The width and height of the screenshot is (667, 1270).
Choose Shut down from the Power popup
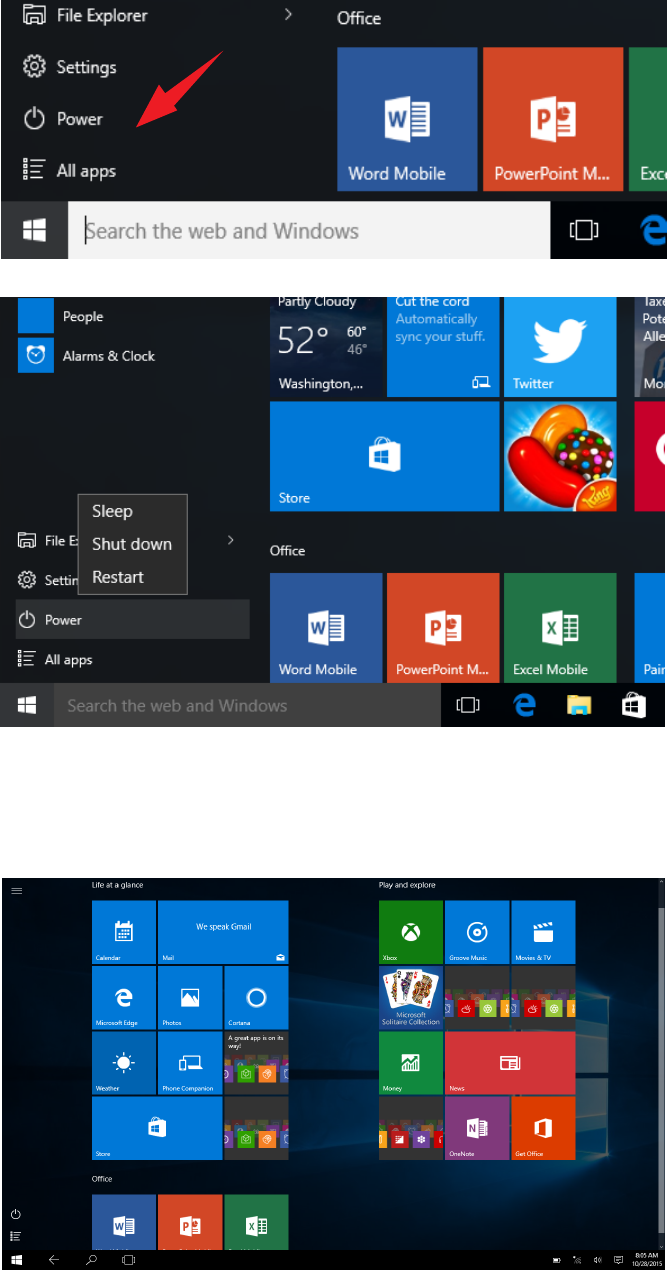click(x=132, y=544)
